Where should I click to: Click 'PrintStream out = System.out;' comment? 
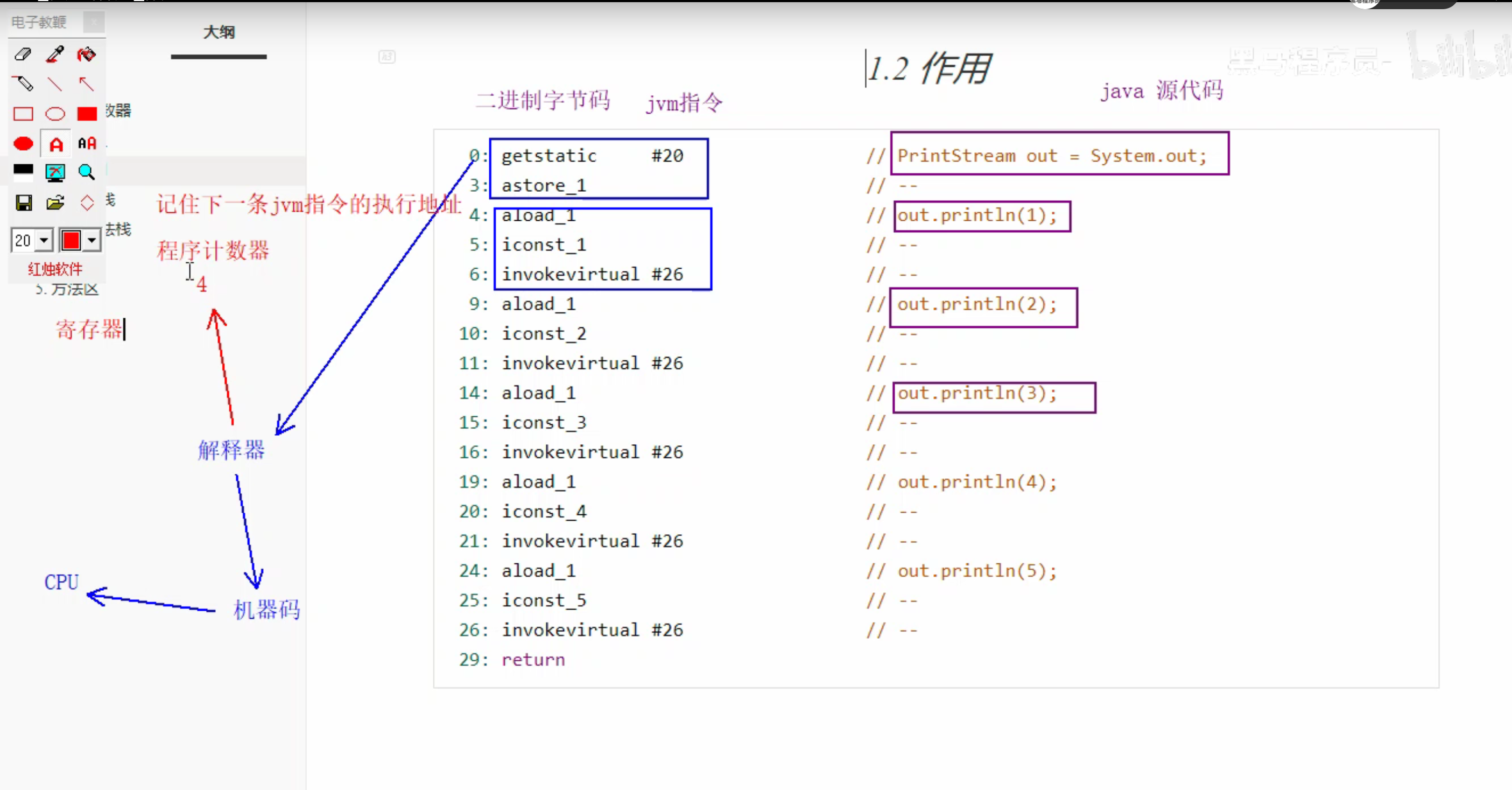pyautogui.click(x=1052, y=156)
